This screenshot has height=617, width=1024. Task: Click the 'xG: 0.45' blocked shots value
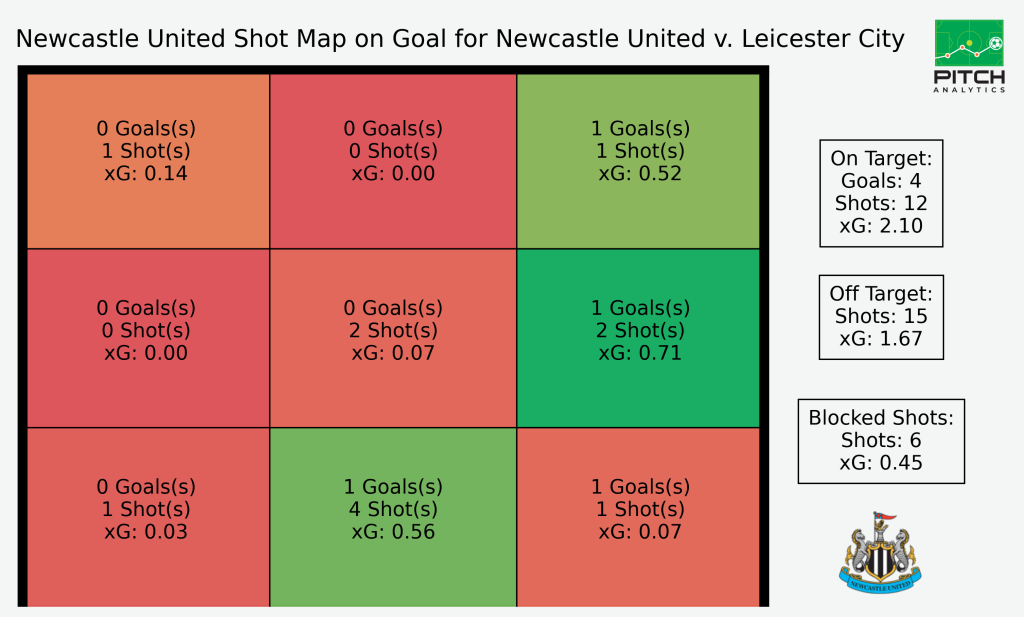[x=881, y=463]
